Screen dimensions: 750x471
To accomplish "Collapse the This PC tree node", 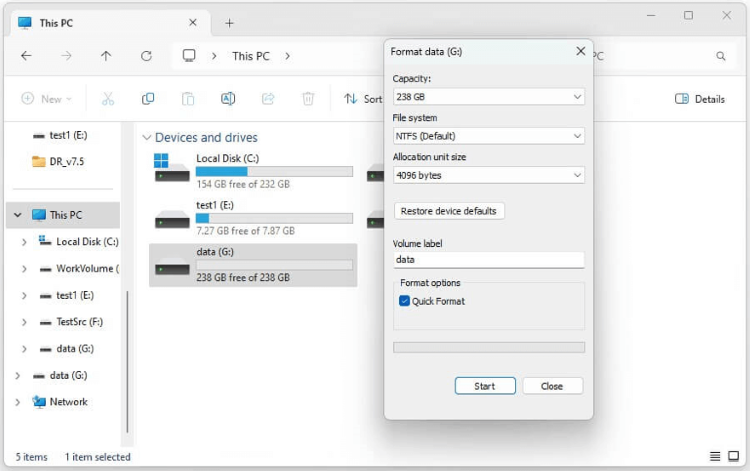I will pos(18,215).
